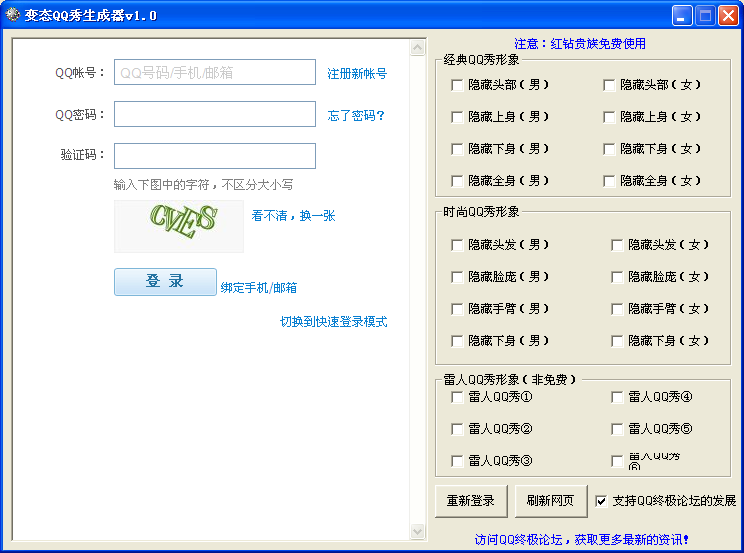The height and width of the screenshot is (553, 744).
Task: Check 隐藏头发（男）option
Action: tap(457, 245)
